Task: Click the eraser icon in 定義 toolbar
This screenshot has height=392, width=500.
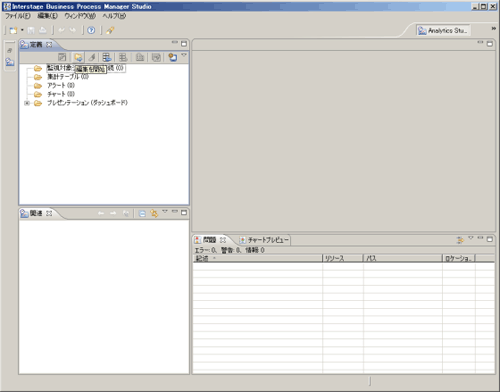Action: pos(92,57)
